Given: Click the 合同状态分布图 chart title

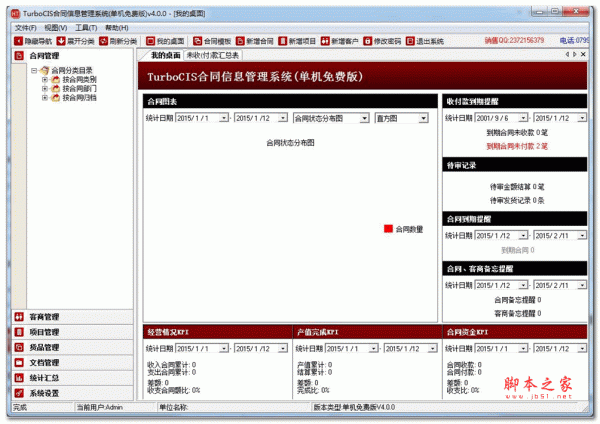Looking at the screenshot, I should click(290, 143).
